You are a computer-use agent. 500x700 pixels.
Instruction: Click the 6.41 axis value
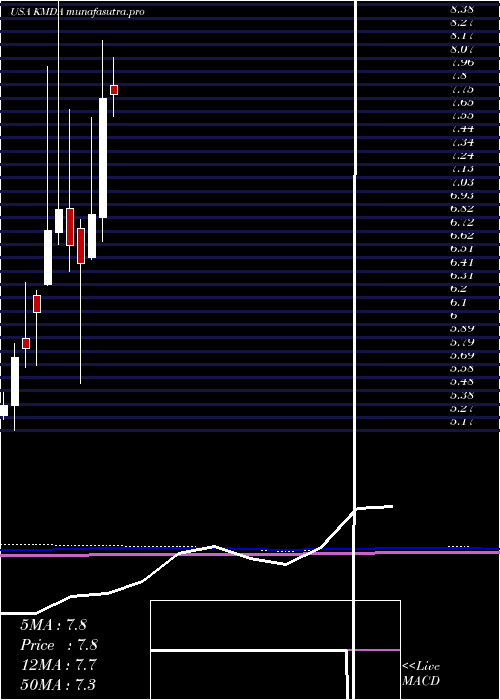(462, 262)
